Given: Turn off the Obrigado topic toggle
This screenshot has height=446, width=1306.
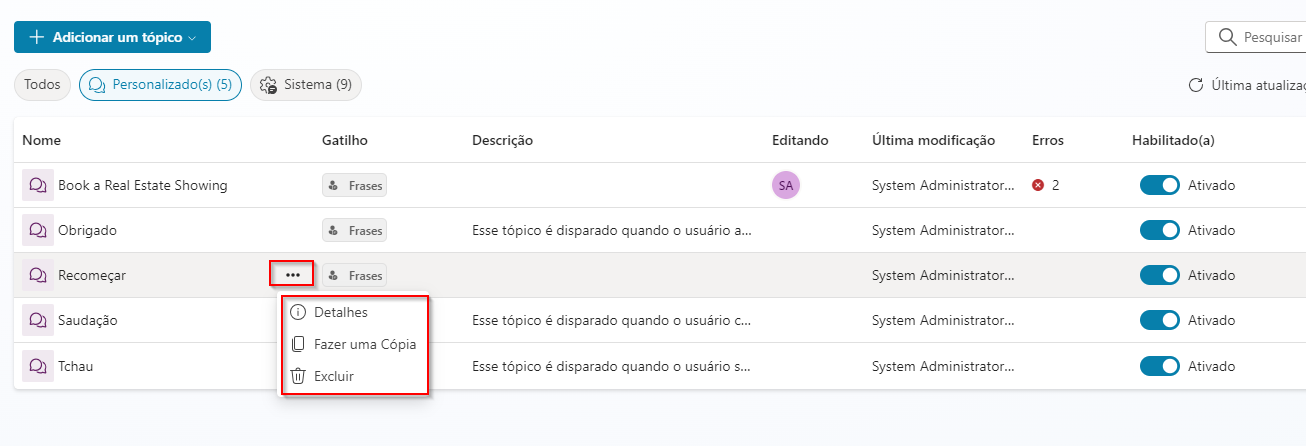Looking at the screenshot, I should pyautogui.click(x=1159, y=230).
